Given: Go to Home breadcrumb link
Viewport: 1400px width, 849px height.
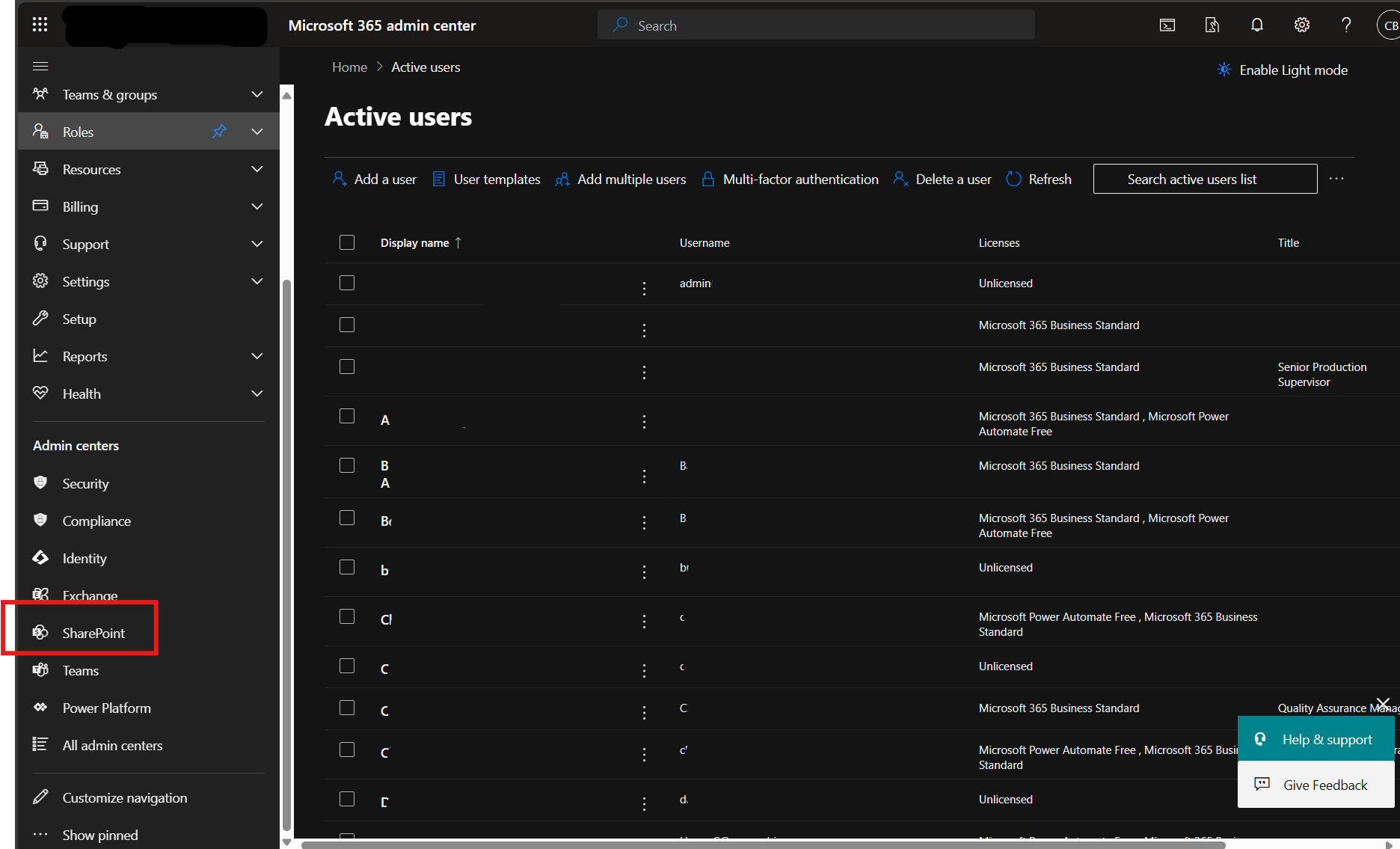Looking at the screenshot, I should [x=349, y=67].
